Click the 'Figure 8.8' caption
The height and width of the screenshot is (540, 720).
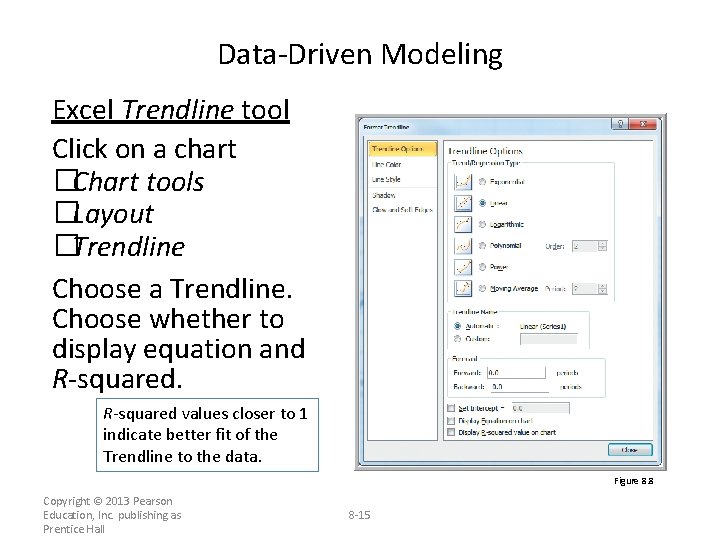[x=634, y=481]
